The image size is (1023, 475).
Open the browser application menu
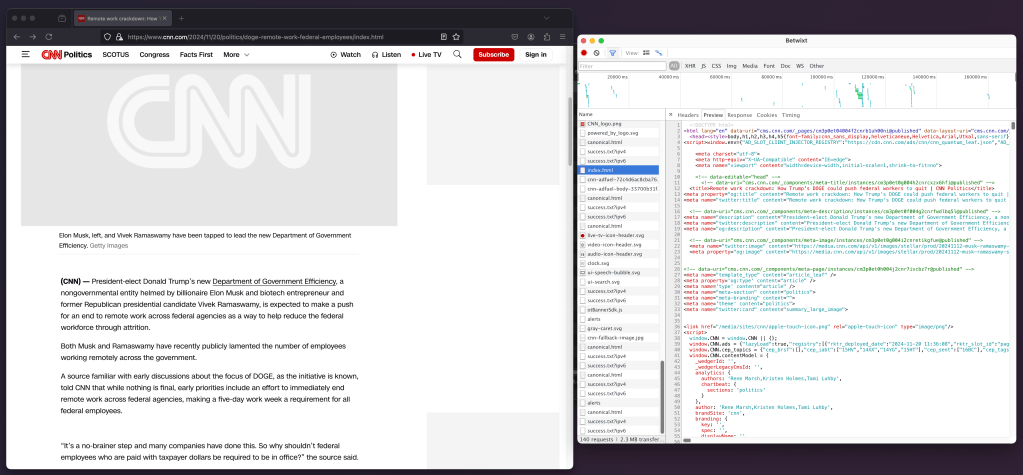(562, 36)
